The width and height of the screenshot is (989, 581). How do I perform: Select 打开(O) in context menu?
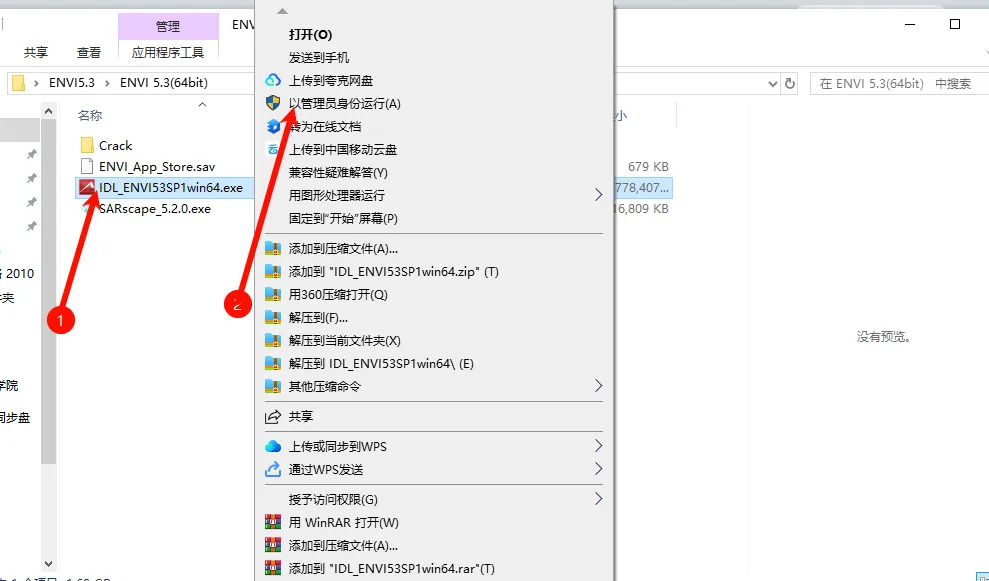[310, 34]
